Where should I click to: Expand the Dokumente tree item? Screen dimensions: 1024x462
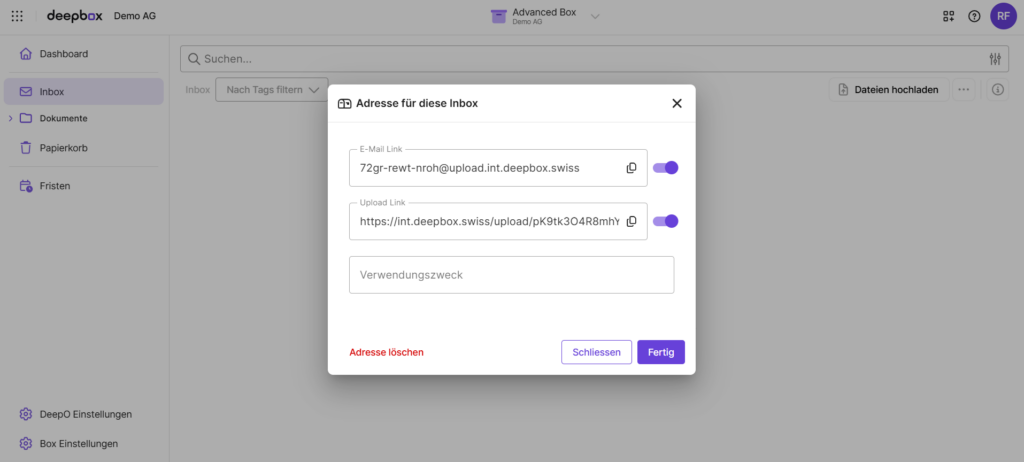[x=10, y=119]
